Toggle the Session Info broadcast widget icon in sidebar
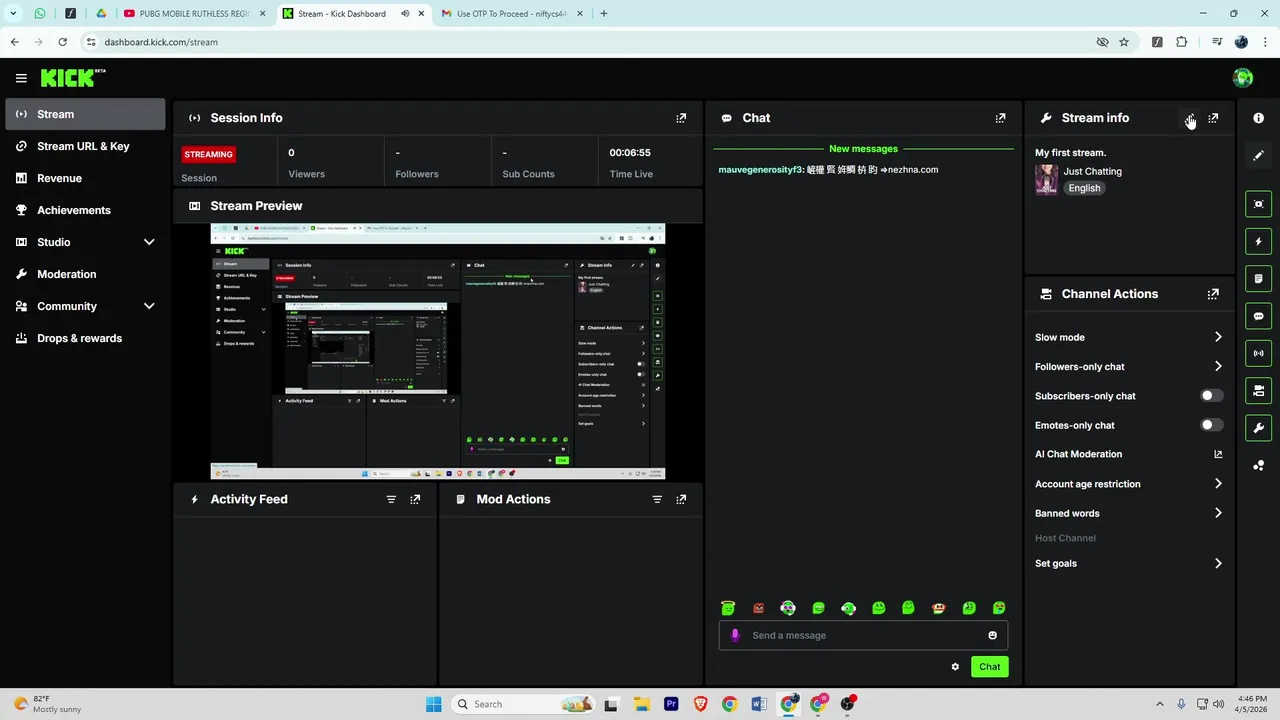 [1258, 353]
